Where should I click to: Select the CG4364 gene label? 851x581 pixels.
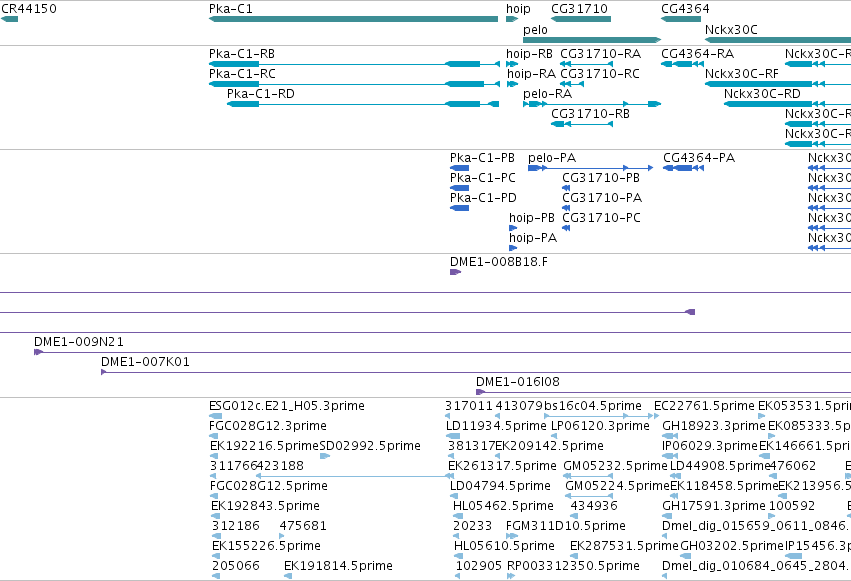coord(685,9)
